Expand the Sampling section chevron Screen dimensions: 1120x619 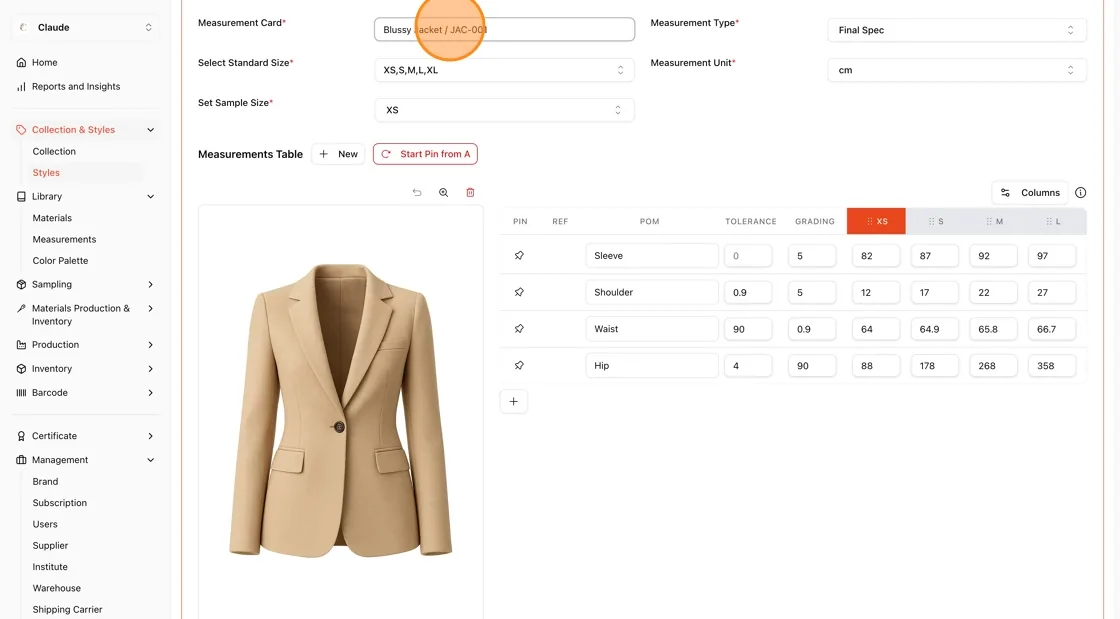pyautogui.click(x=151, y=284)
